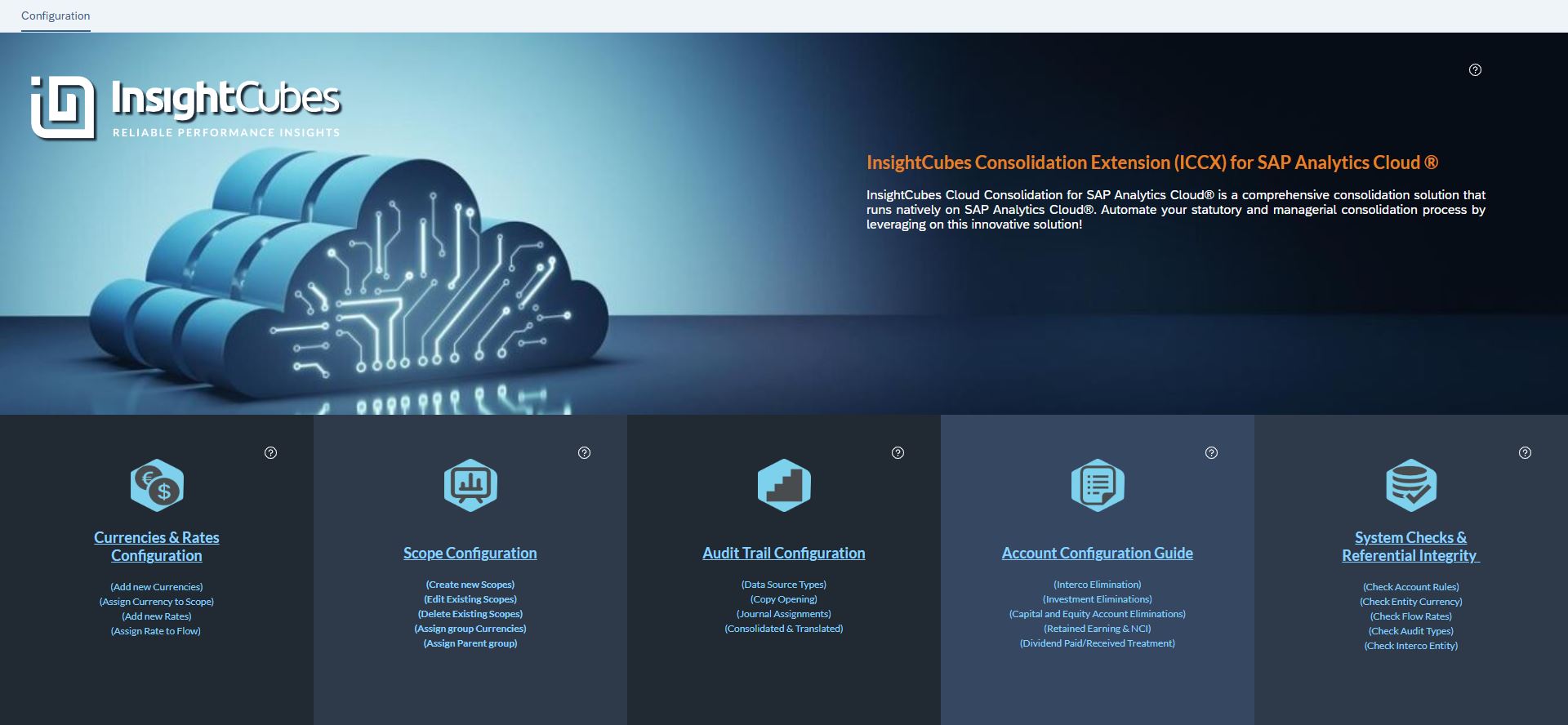Open System Checks & Referential Integrity link
This screenshot has width=1568, height=725.
(x=1411, y=546)
